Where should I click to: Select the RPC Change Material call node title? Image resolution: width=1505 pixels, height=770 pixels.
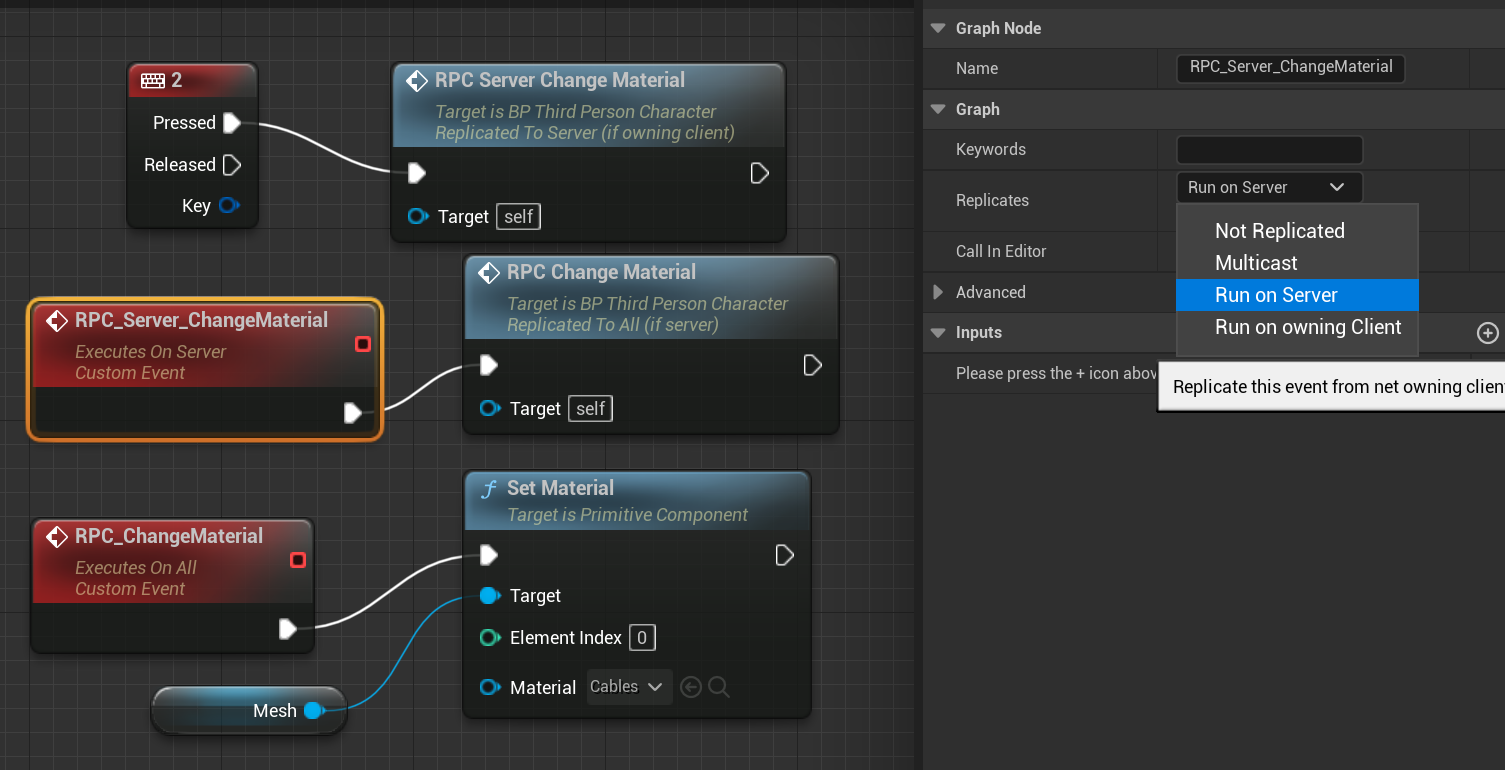pyautogui.click(x=601, y=272)
